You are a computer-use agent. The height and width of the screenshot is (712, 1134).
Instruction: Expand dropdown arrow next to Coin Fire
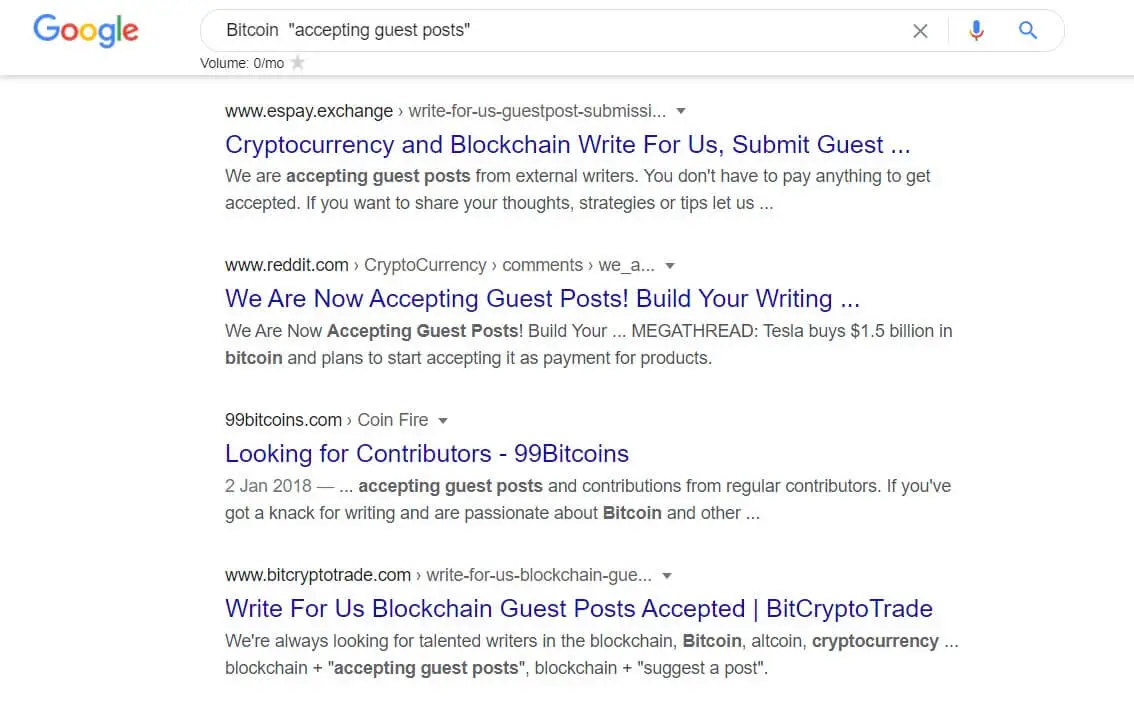pos(443,420)
